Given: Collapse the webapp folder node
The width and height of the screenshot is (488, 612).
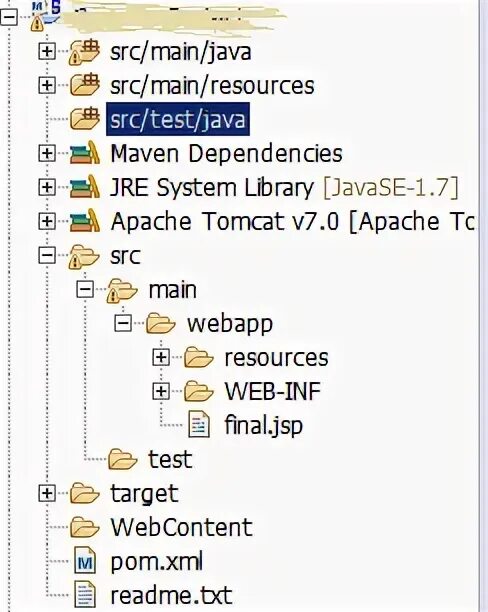Looking at the screenshot, I should [123, 324].
